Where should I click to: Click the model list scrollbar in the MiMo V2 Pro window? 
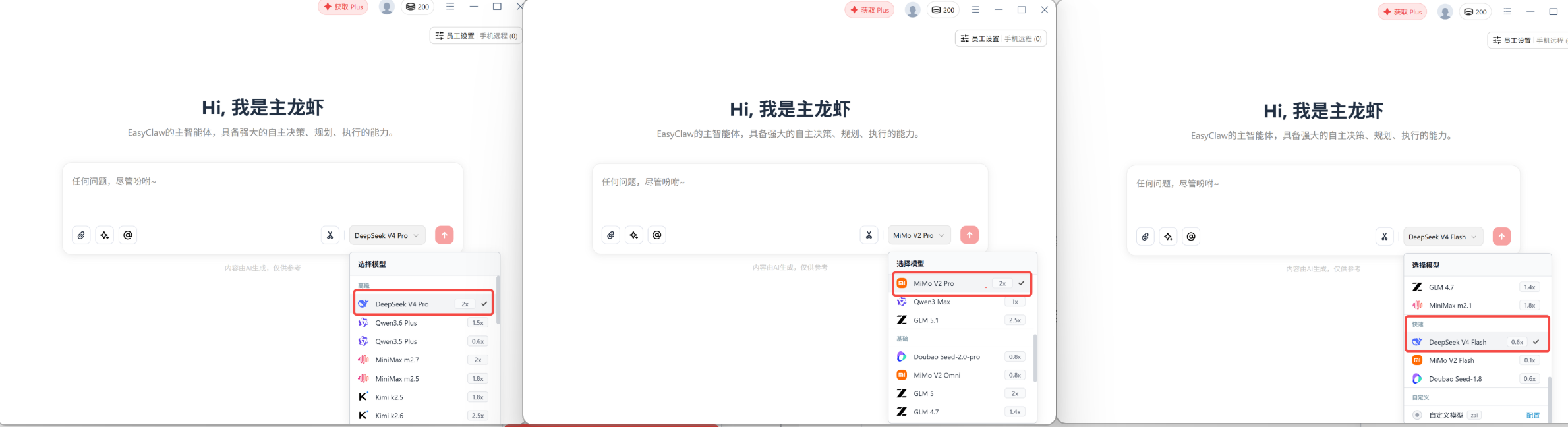(1035, 358)
